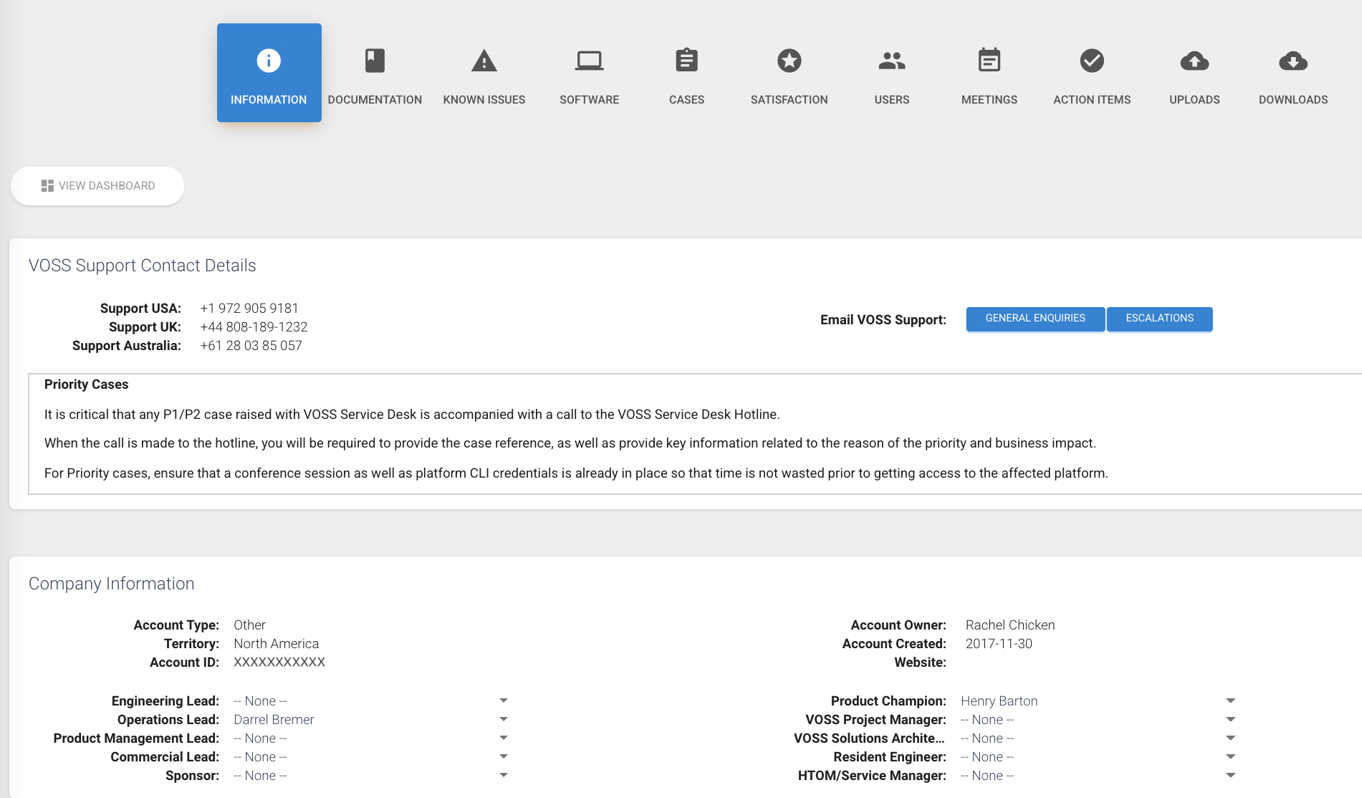Open the VOSS Project Manager dropdown
Viewport: 1362px width, 798px height.
(x=1230, y=720)
